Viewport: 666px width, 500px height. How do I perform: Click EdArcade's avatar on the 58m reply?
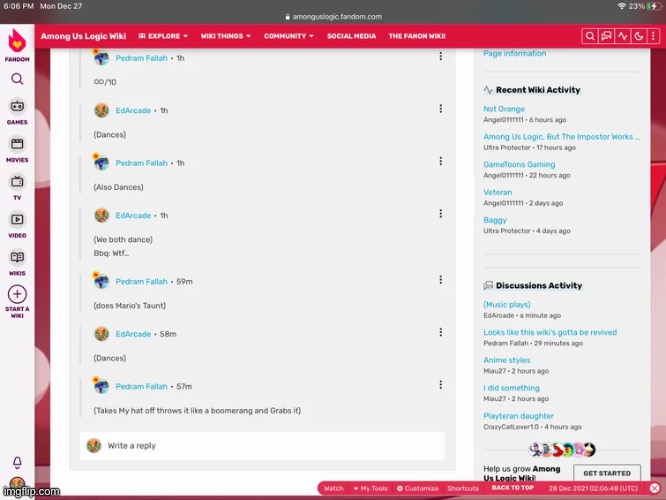(102, 334)
